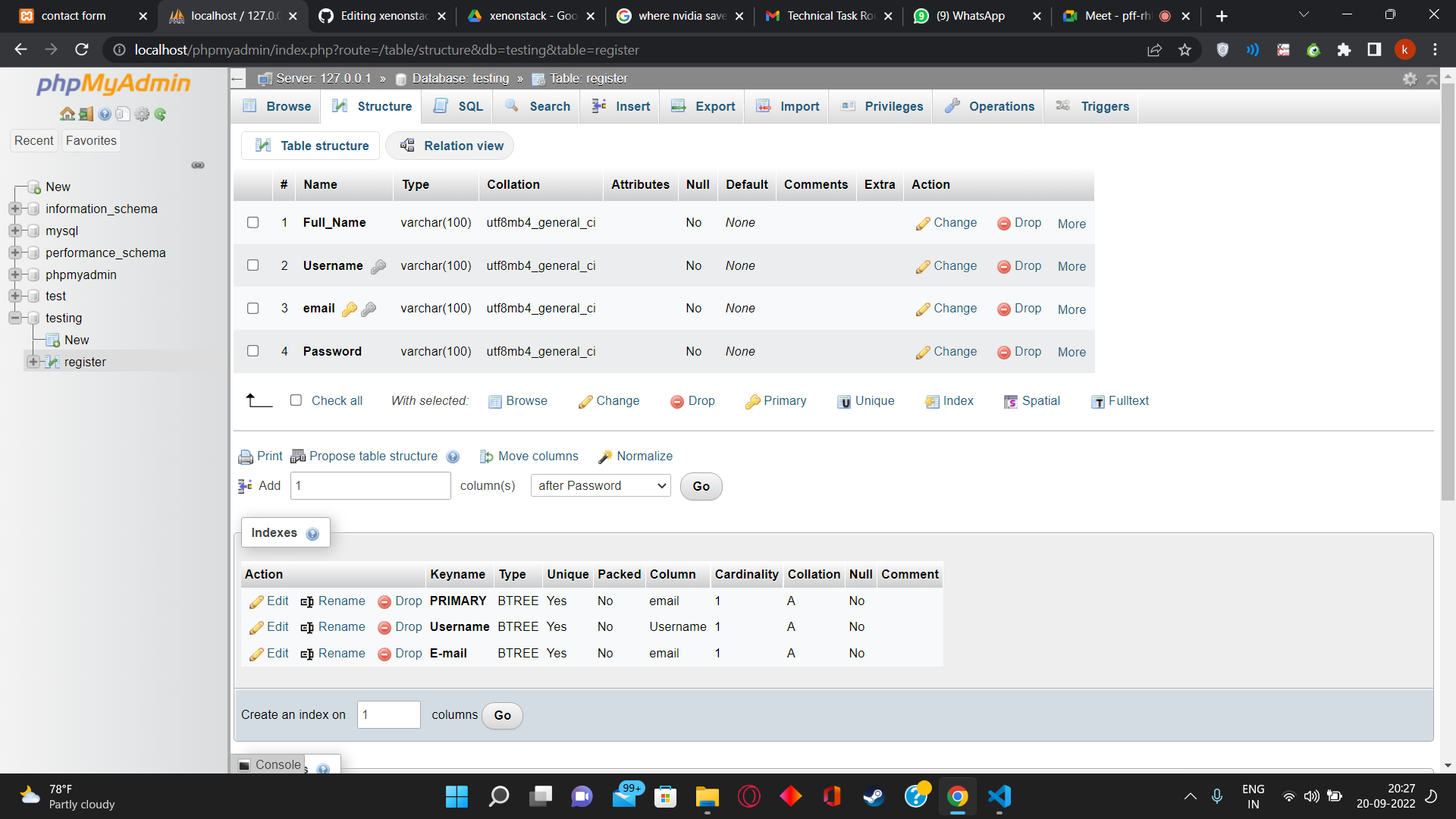
Task: Click the Create an index columns field
Action: (388, 714)
